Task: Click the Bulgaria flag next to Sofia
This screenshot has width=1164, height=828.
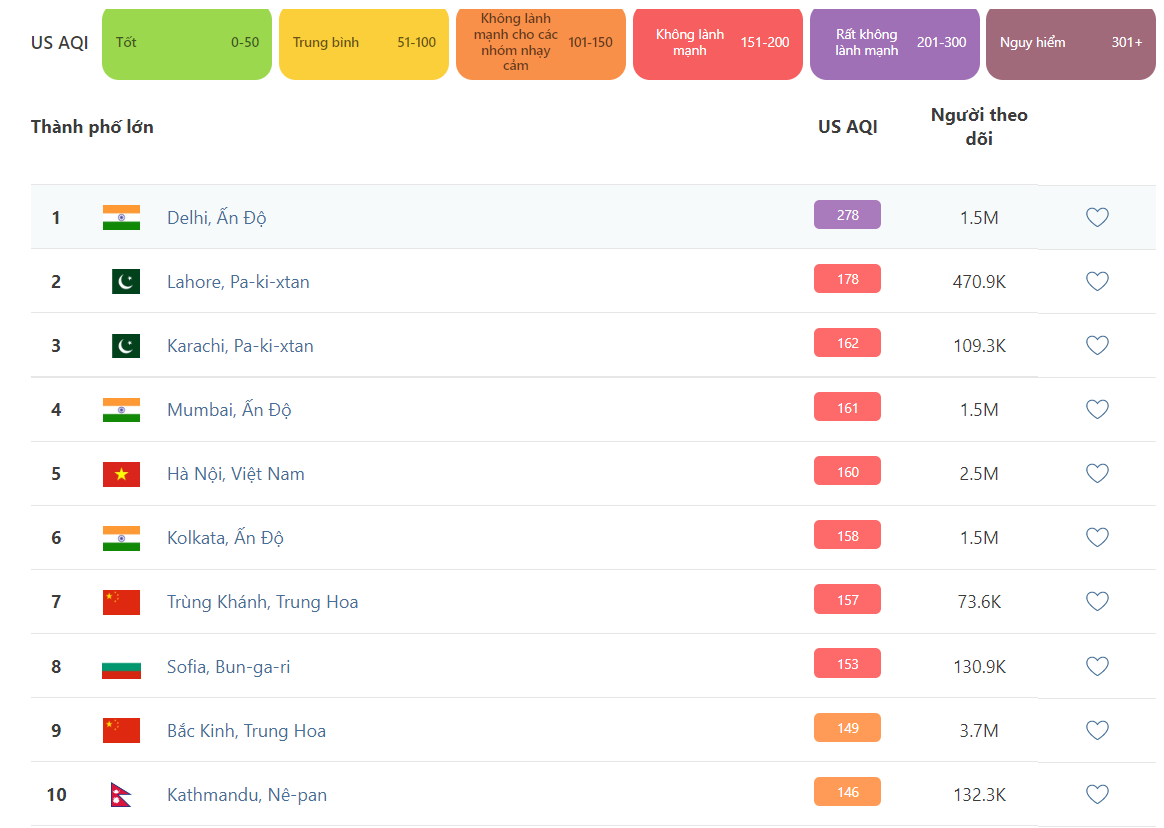Action: [x=121, y=667]
